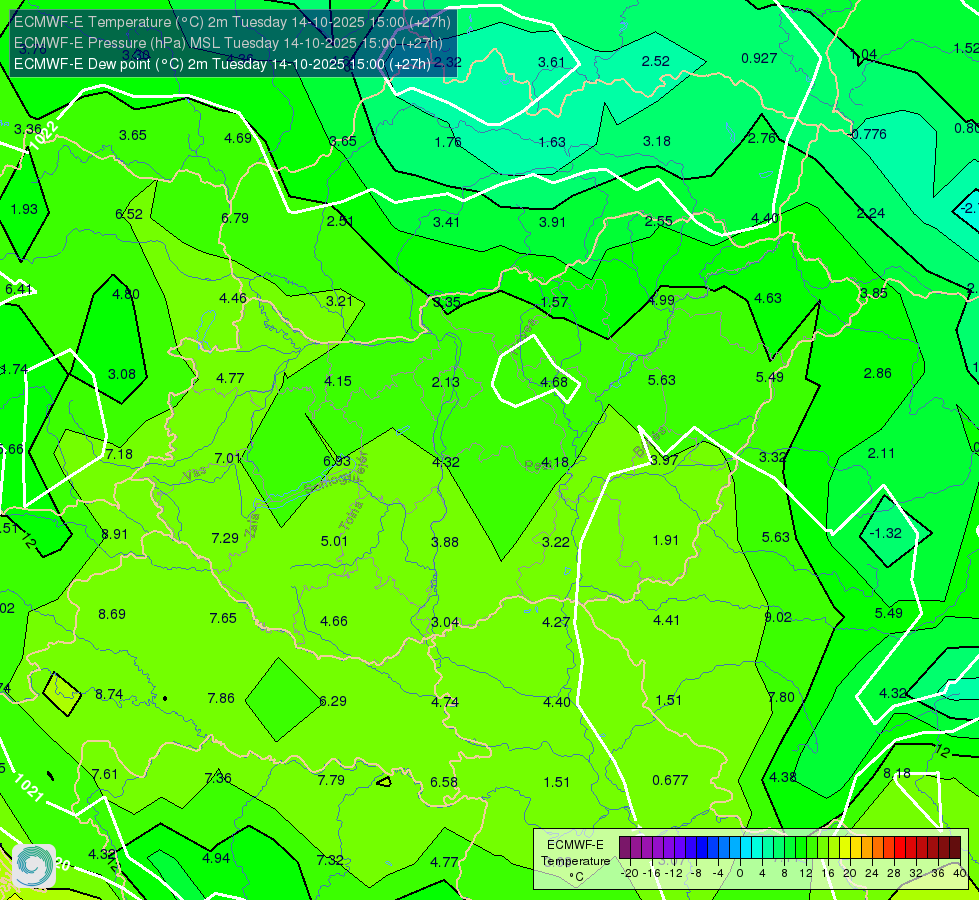This screenshot has width=979, height=900.
Task: Click the dew point value '4.69'
Action: (x=238, y=138)
